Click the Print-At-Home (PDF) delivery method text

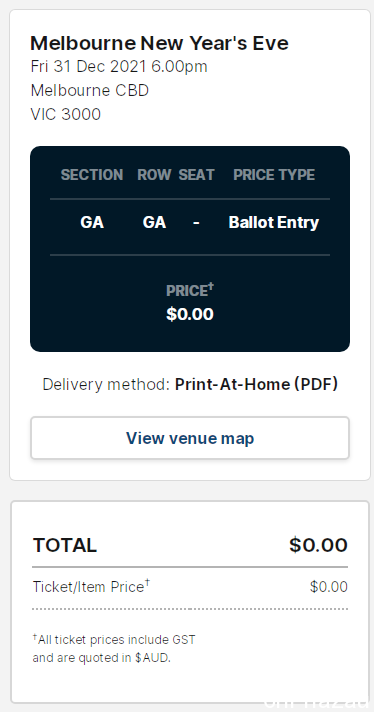coord(256,385)
